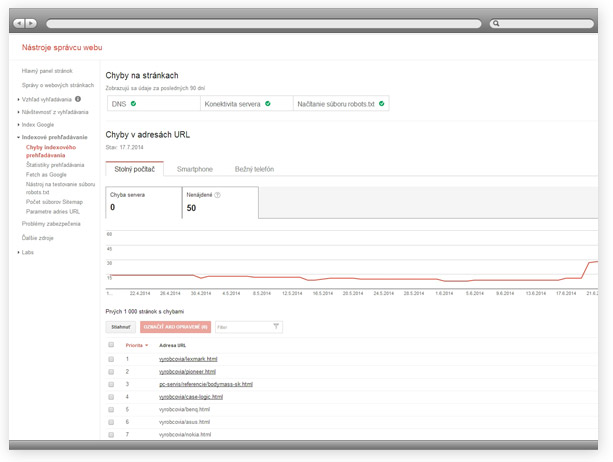Select checkbox for vyrobcovia/case-logic.html row

(111, 397)
